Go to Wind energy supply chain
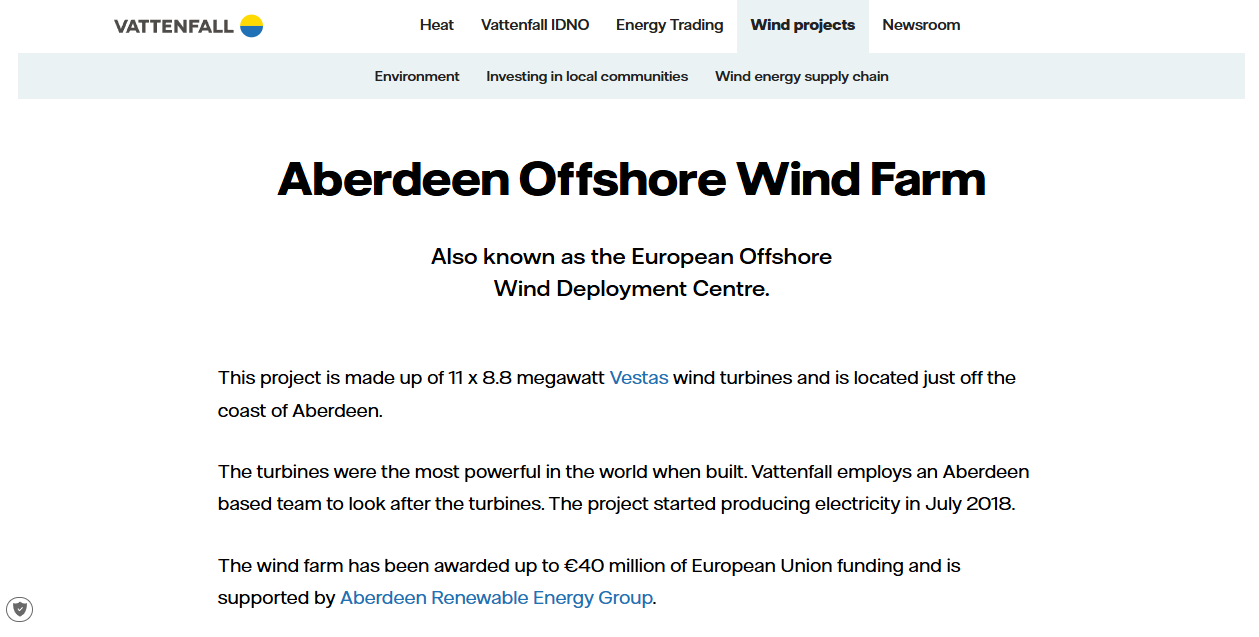The image size is (1259, 637). tap(801, 76)
